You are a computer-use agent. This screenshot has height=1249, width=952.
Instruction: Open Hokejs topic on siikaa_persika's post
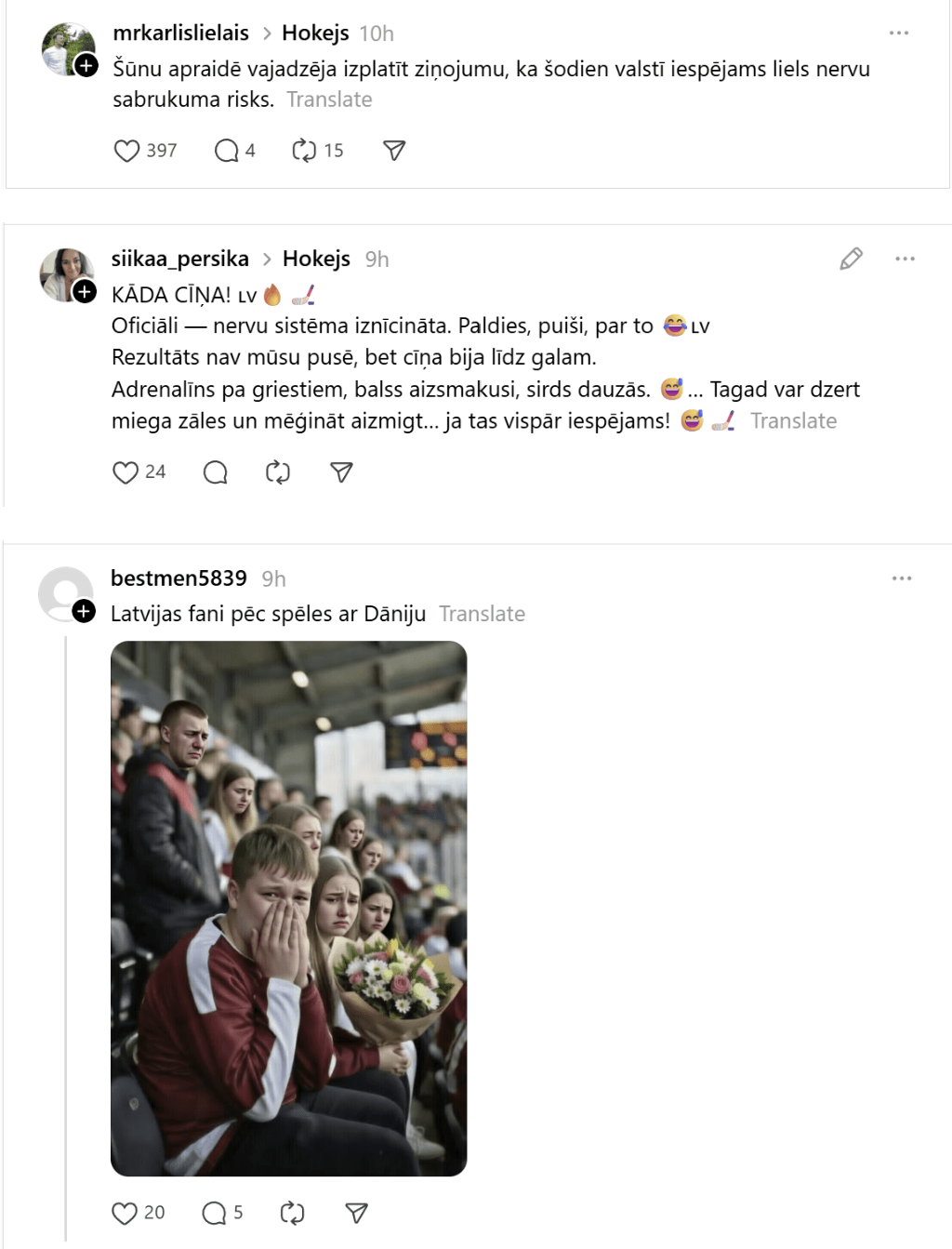(x=316, y=259)
